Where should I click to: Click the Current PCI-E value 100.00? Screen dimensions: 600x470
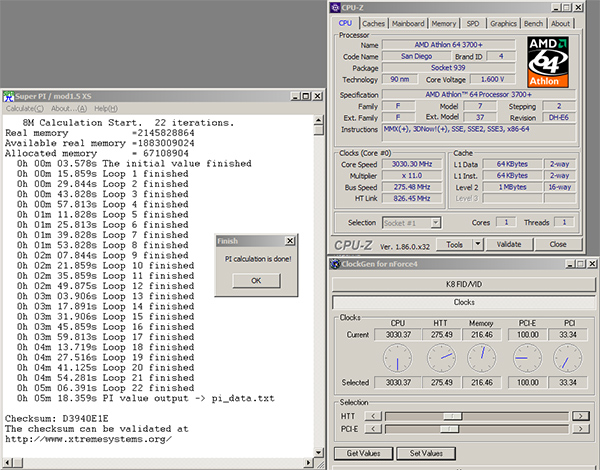coord(527,335)
